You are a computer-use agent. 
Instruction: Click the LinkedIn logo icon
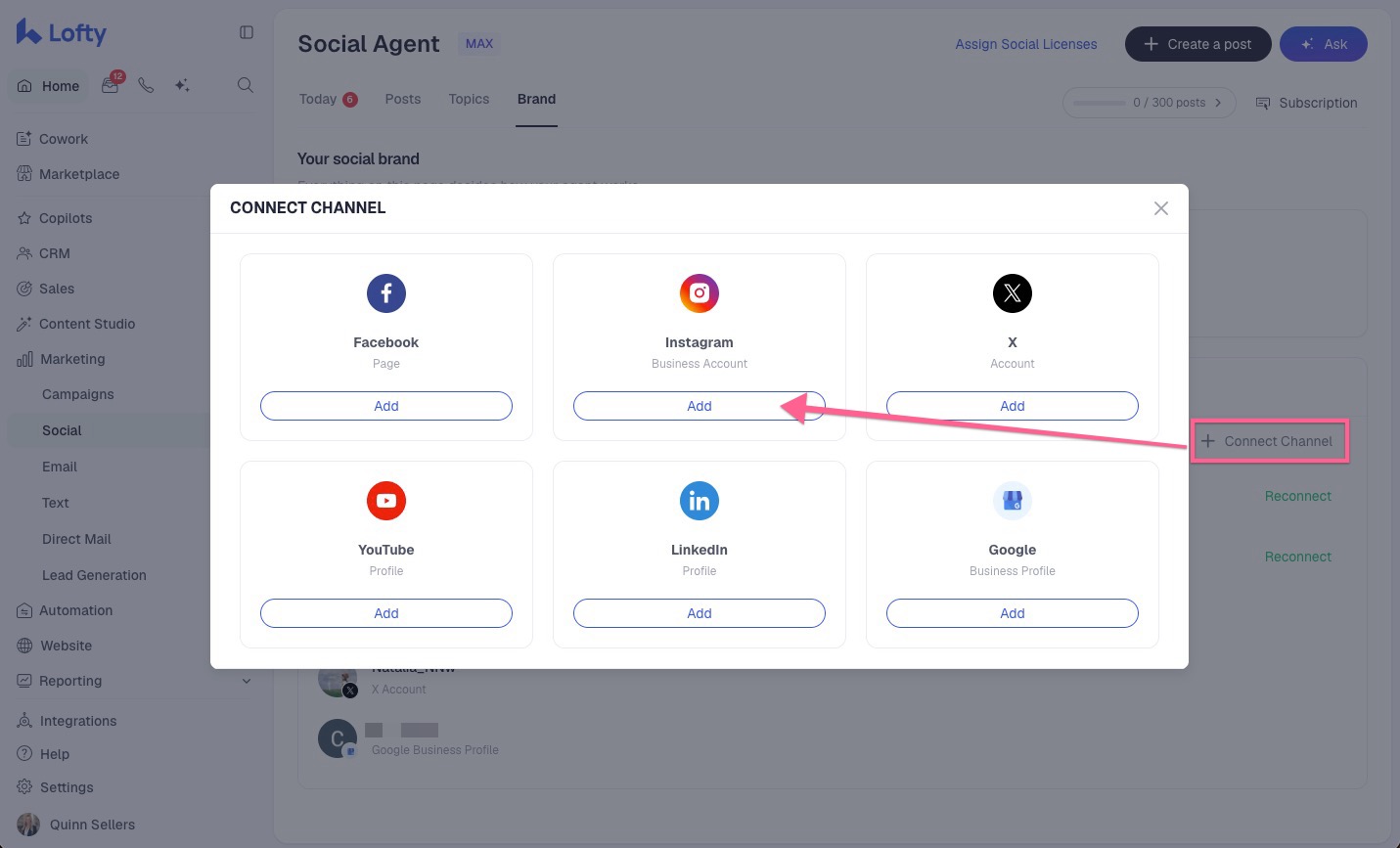click(x=700, y=501)
